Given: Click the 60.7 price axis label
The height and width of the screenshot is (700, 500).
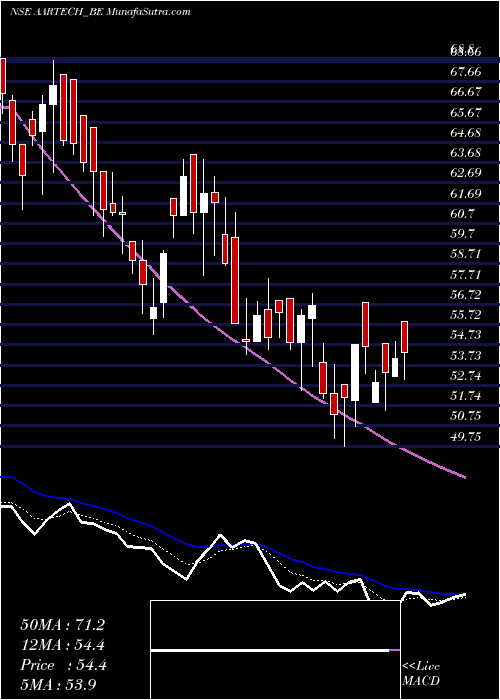Looking at the screenshot, I should (462, 214).
